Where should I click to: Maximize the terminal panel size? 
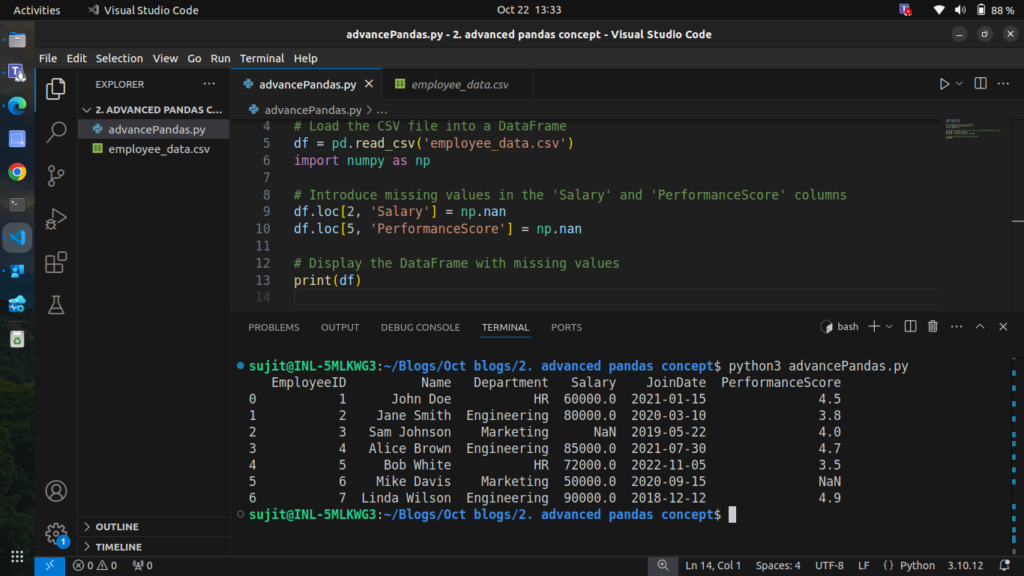(980, 327)
